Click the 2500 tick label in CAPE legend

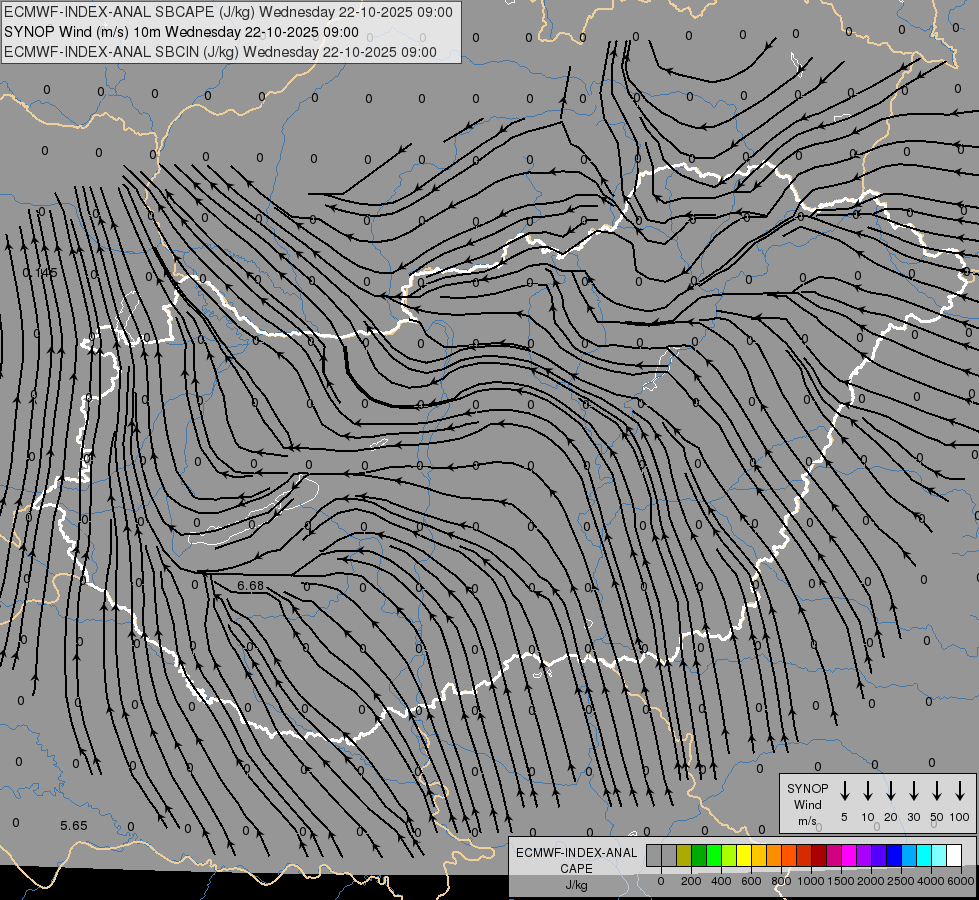[901, 881]
